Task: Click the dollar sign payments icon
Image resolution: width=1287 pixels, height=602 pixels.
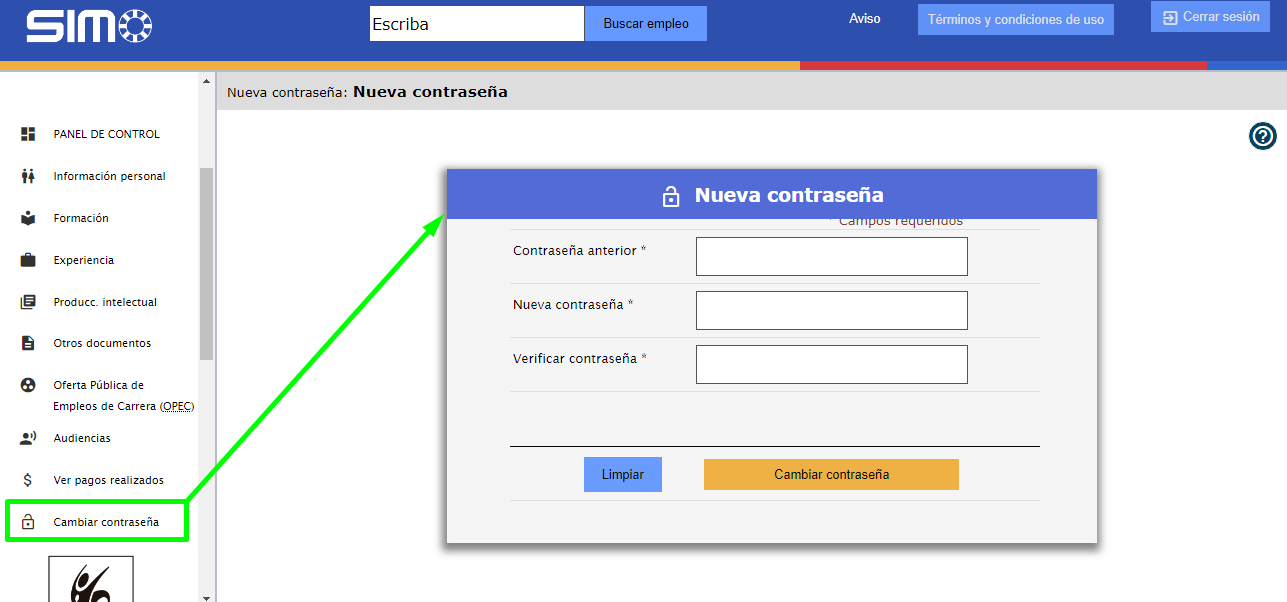Action: 28,480
